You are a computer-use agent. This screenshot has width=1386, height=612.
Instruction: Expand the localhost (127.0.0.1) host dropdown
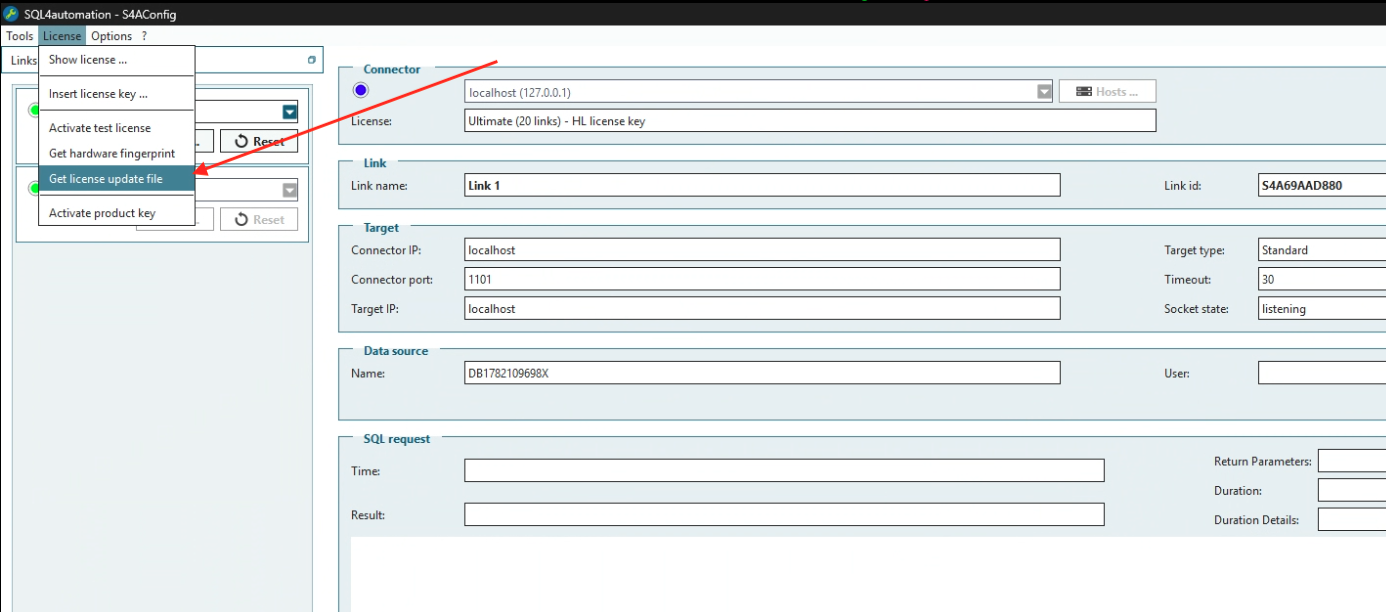1045,92
